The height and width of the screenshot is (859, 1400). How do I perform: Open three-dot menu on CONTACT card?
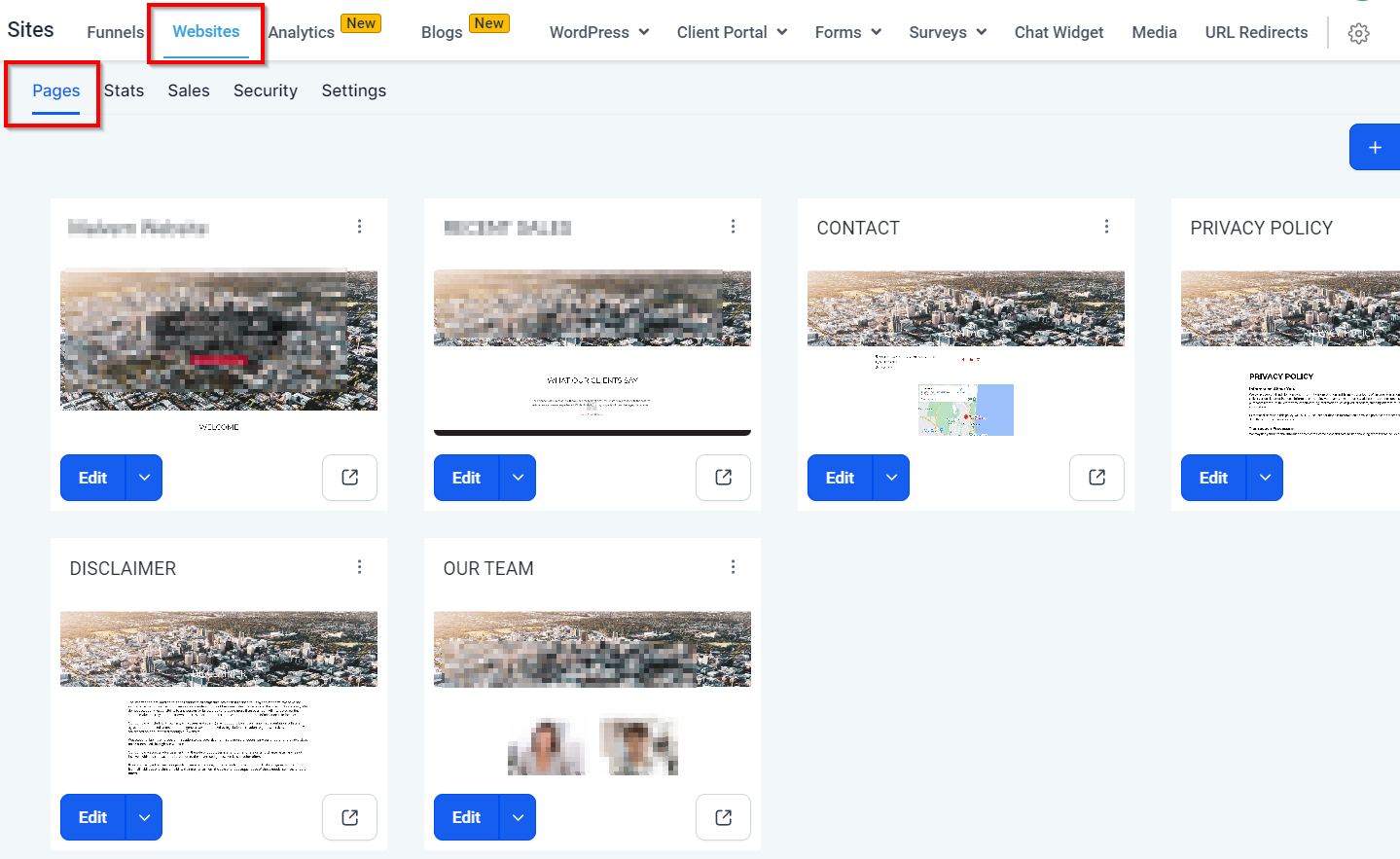(1106, 227)
